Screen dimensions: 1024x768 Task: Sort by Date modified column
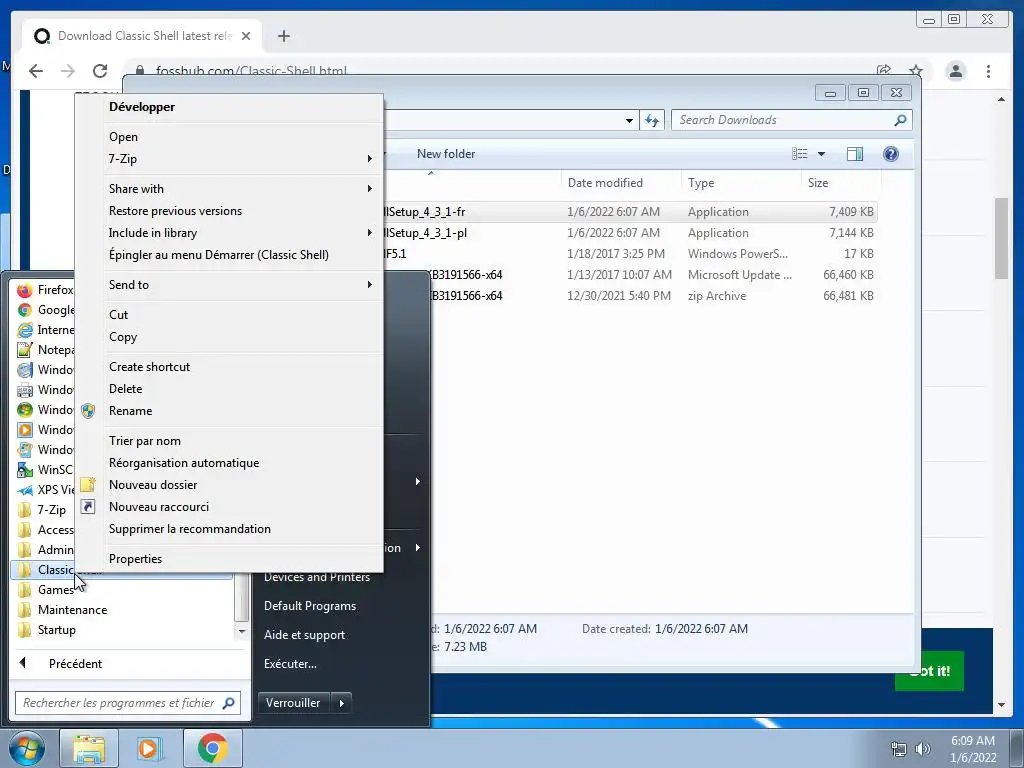coord(605,183)
